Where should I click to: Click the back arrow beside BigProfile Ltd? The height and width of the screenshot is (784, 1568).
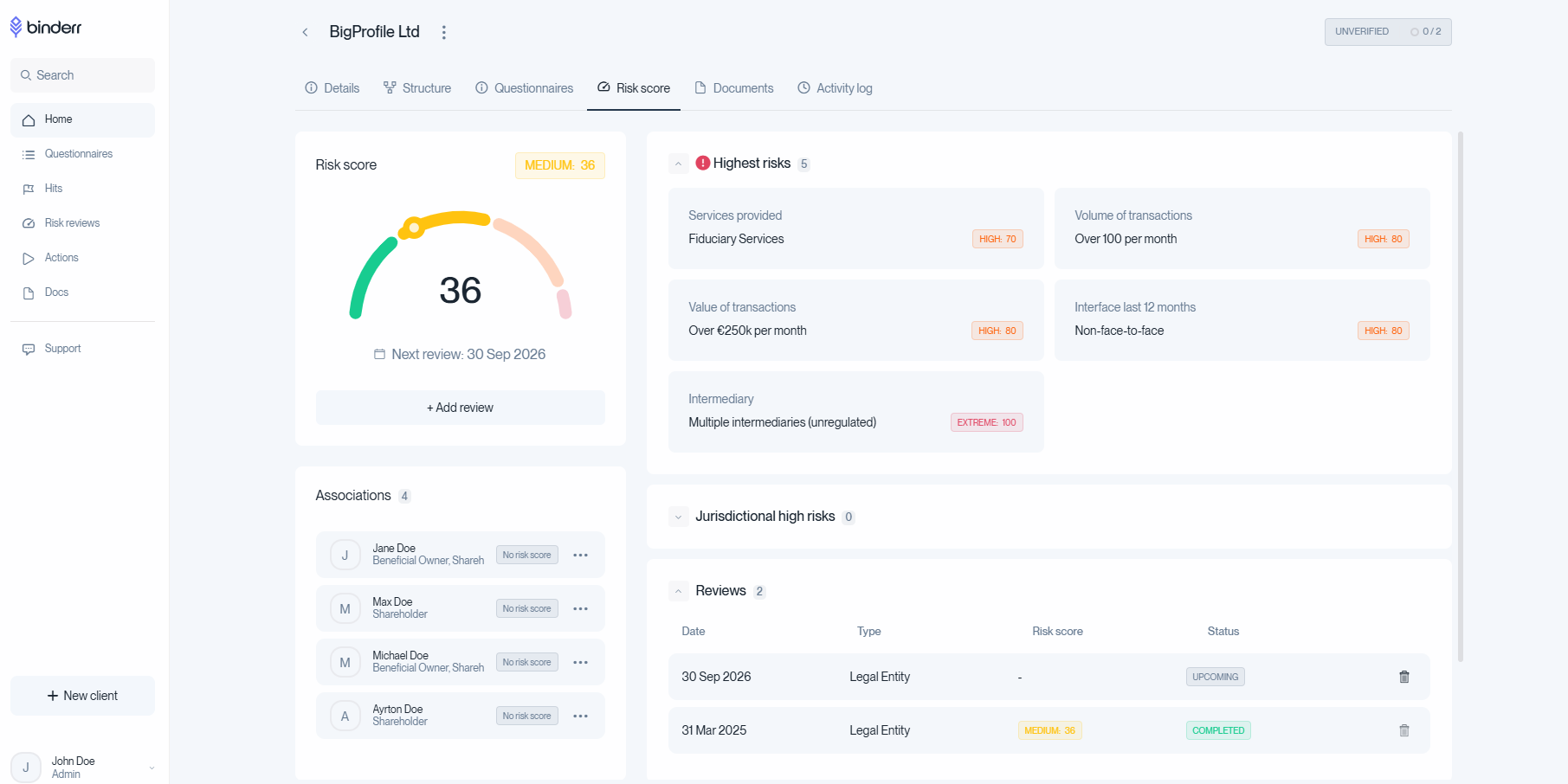pyautogui.click(x=305, y=31)
